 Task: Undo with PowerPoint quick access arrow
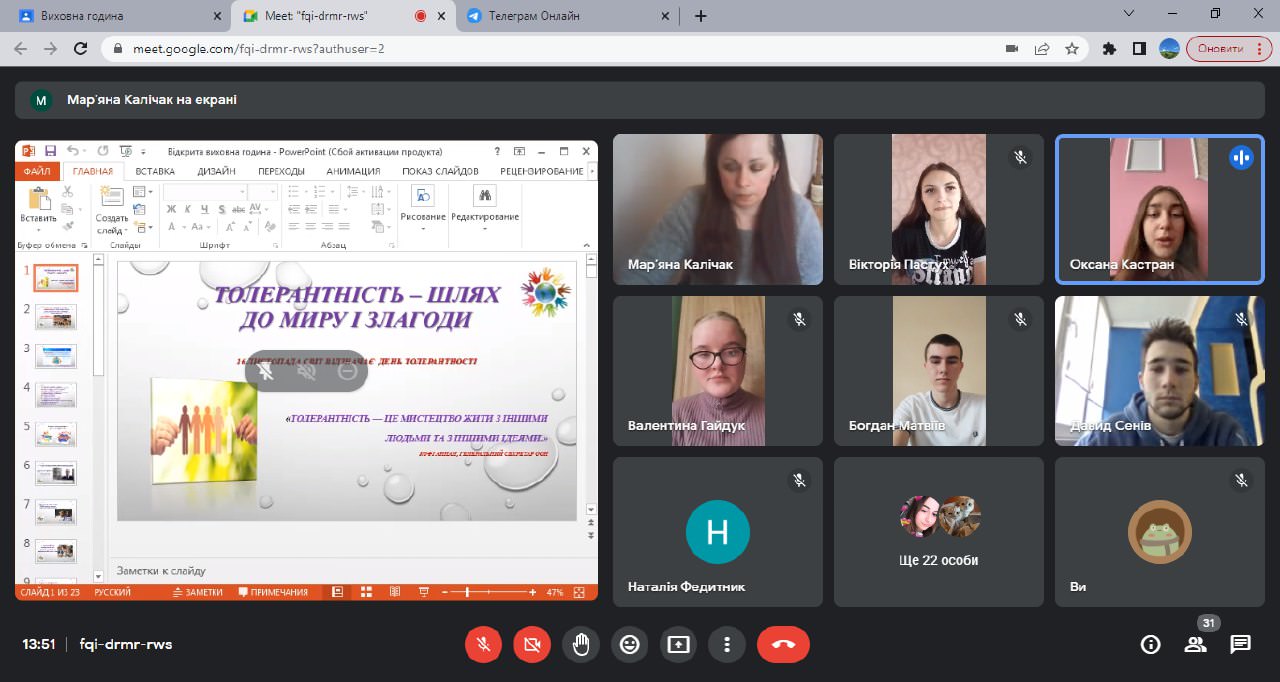point(73,151)
